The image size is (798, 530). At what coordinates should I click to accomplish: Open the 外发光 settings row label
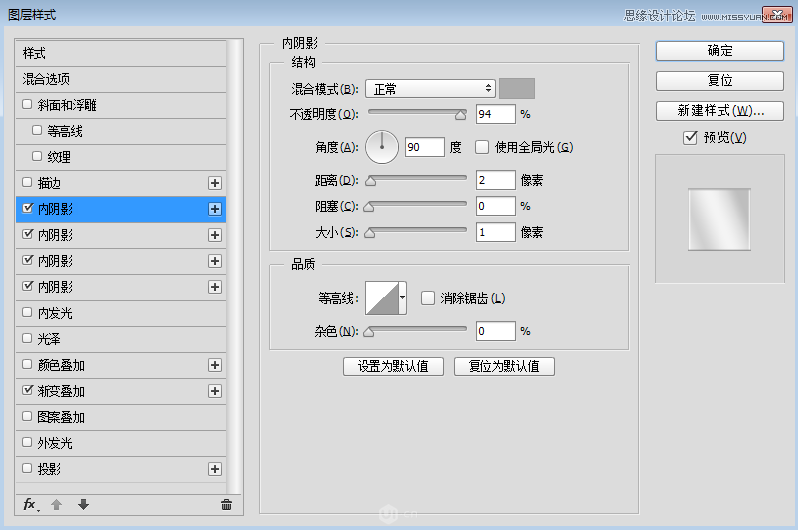[55, 443]
